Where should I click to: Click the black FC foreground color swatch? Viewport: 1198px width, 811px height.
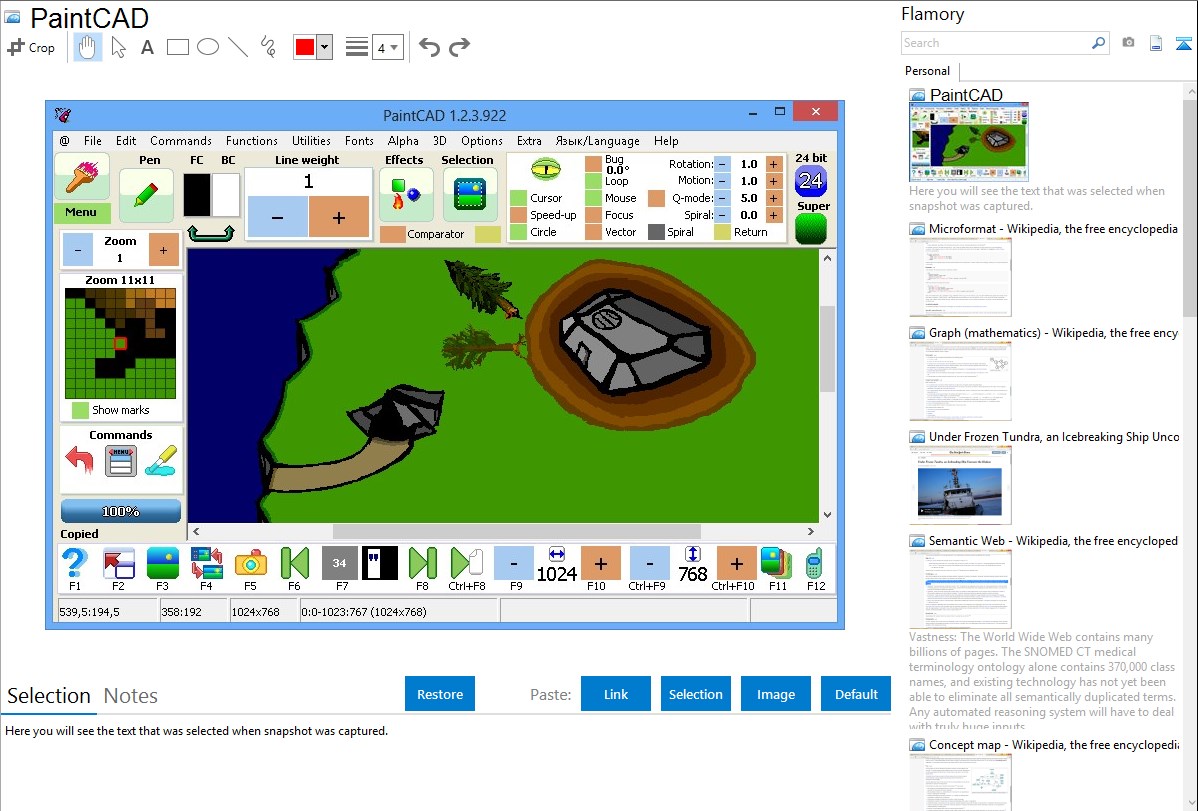click(x=197, y=195)
